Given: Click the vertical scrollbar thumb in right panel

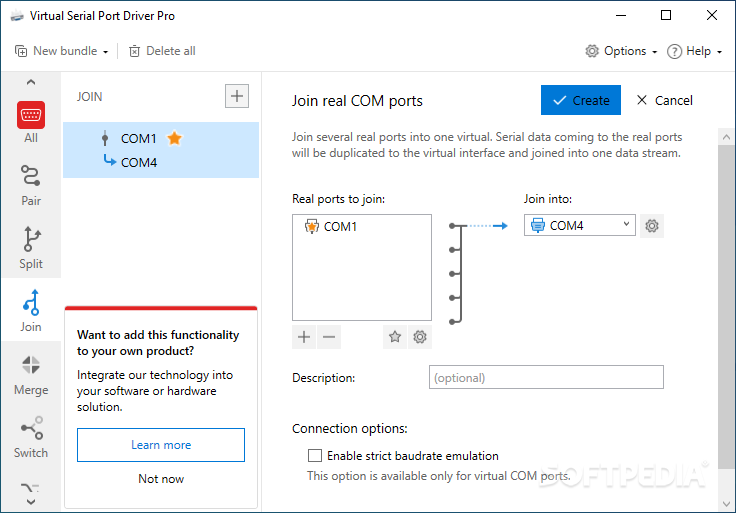Looking at the screenshot, I should click(726, 305).
